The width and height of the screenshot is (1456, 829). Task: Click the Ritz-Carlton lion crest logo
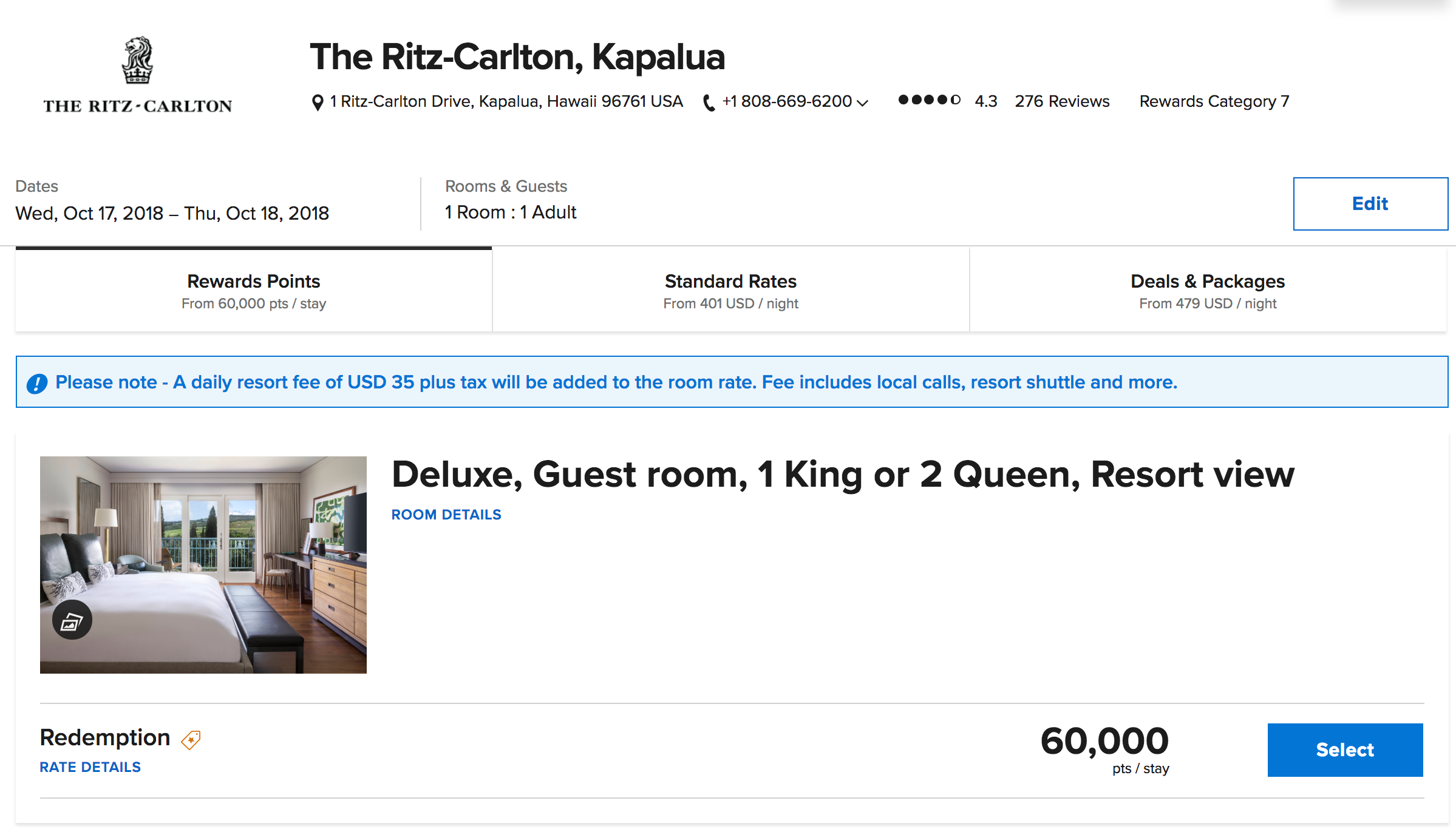(137, 61)
